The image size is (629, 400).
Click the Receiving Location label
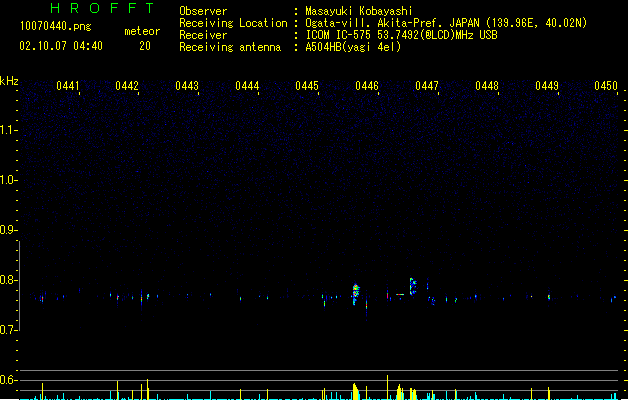[233, 23]
